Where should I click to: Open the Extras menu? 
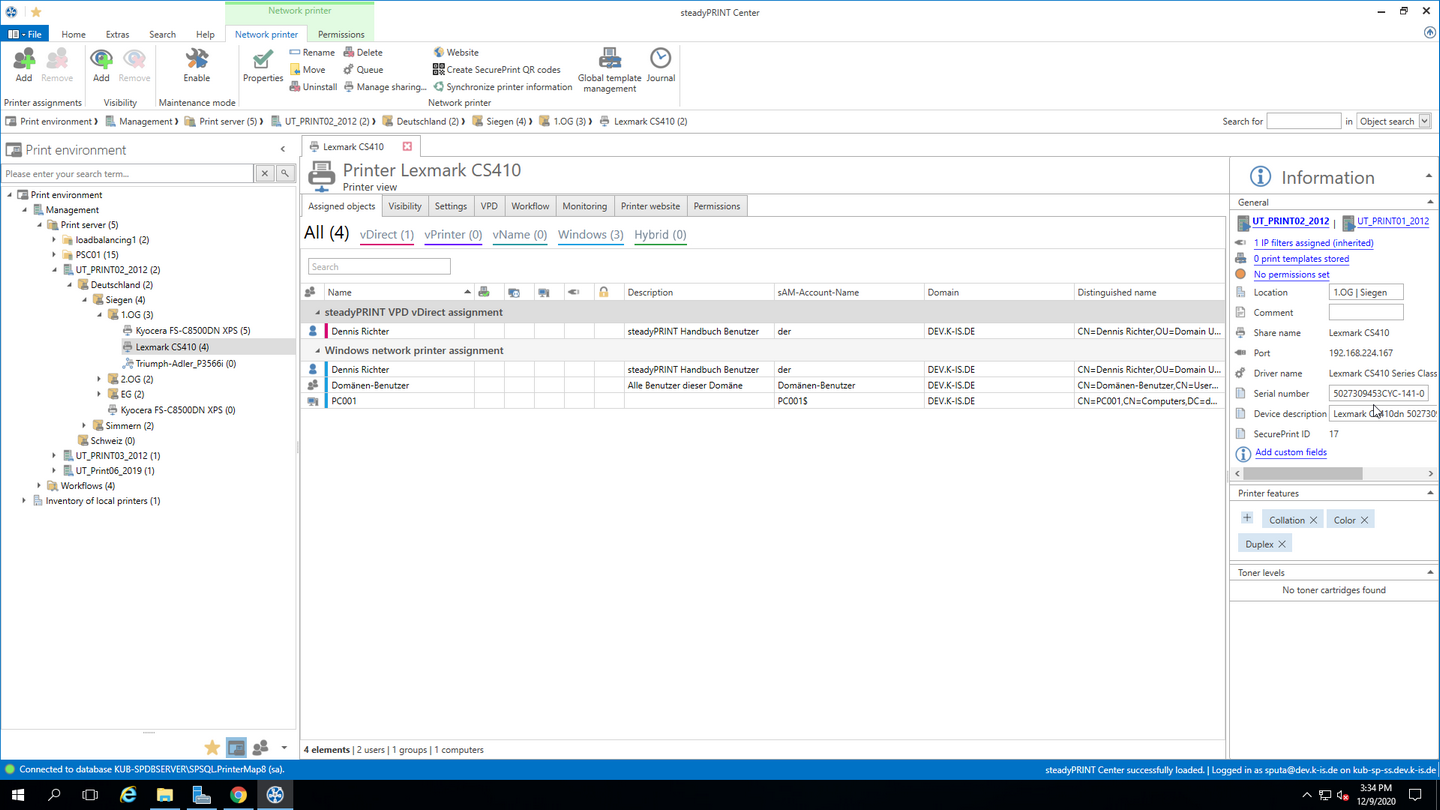pyautogui.click(x=117, y=34)
